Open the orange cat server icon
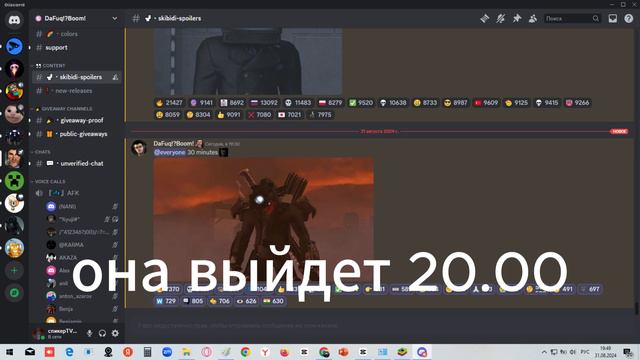Screen dimensions: 640x360 click(14, 248)
